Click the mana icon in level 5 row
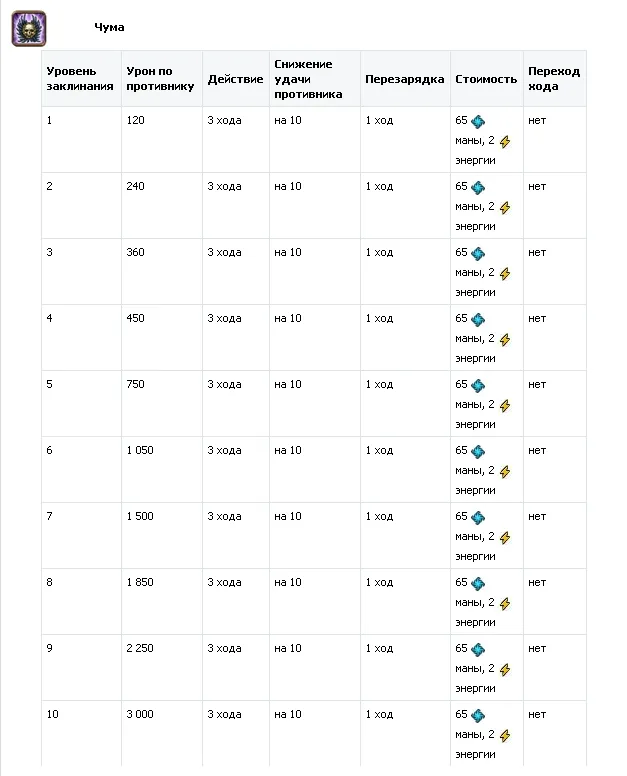 click(x=478, y=385)
